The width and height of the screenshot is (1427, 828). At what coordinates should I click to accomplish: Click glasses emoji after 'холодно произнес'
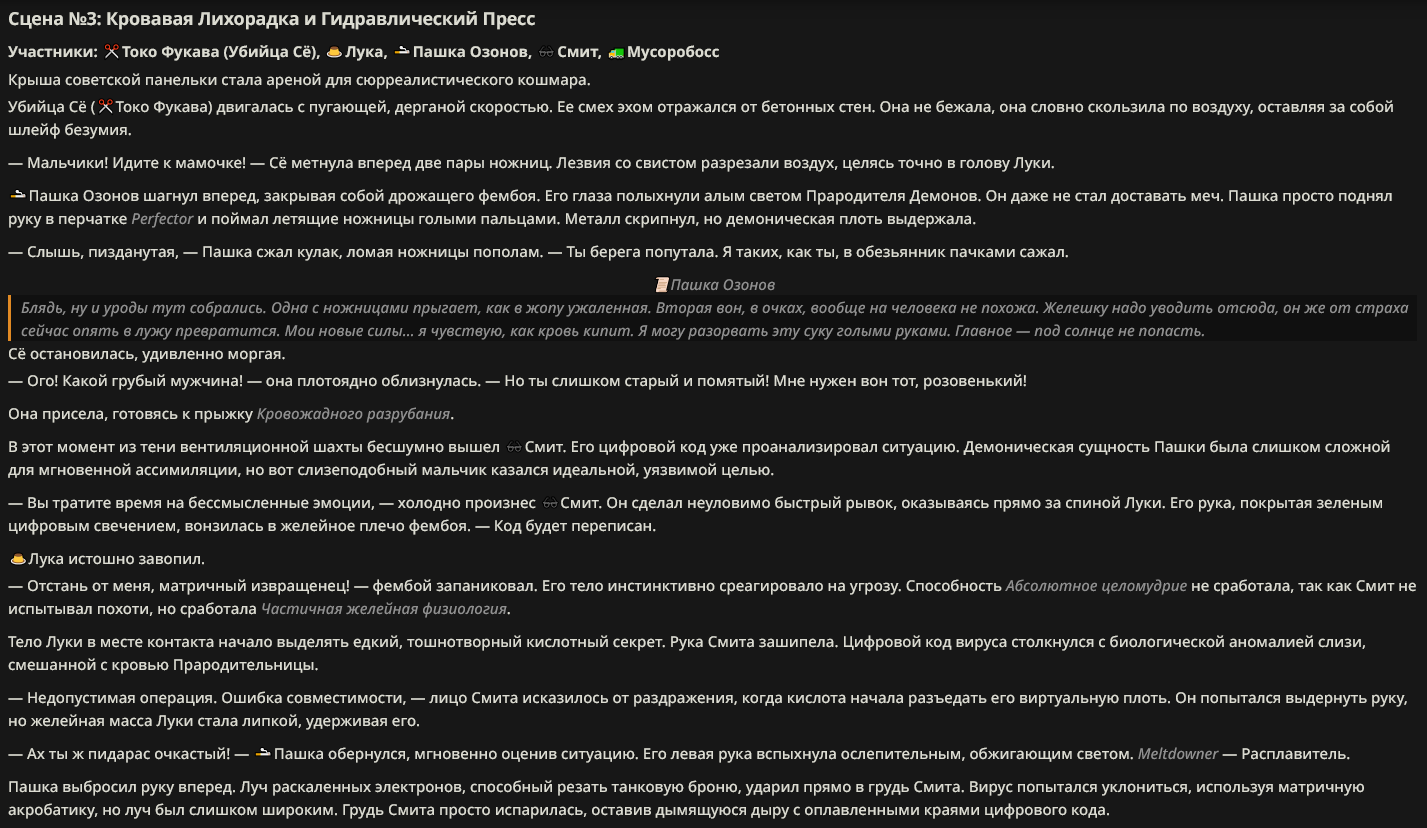pyautogui.click(x=550, y=503)
